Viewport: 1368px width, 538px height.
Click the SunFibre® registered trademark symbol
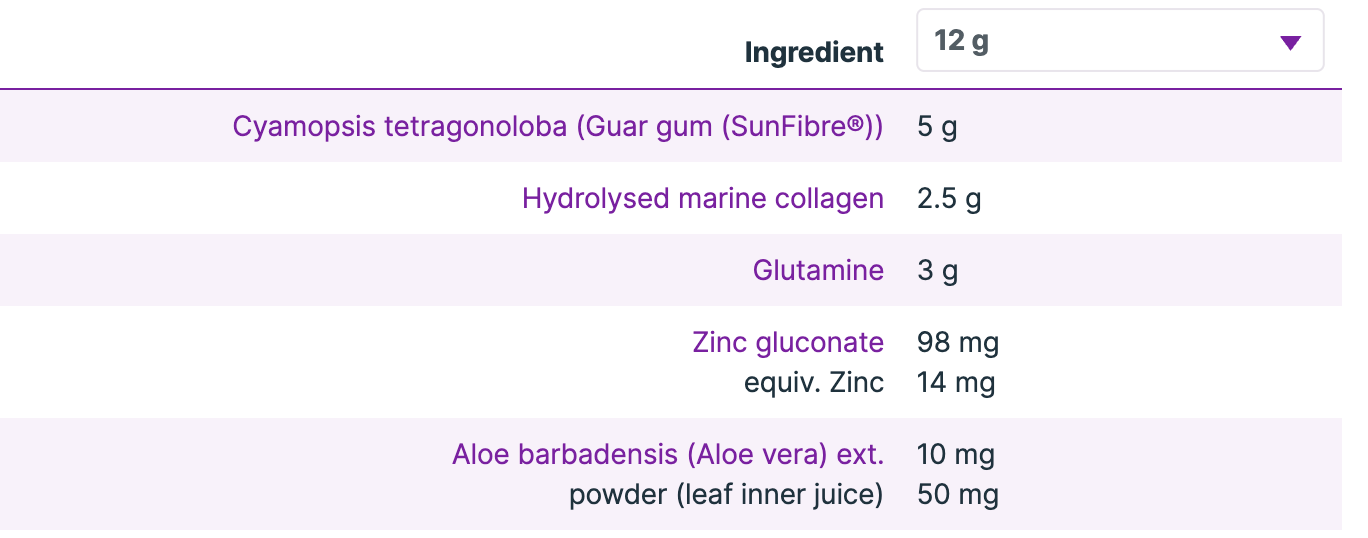[855, 126]
